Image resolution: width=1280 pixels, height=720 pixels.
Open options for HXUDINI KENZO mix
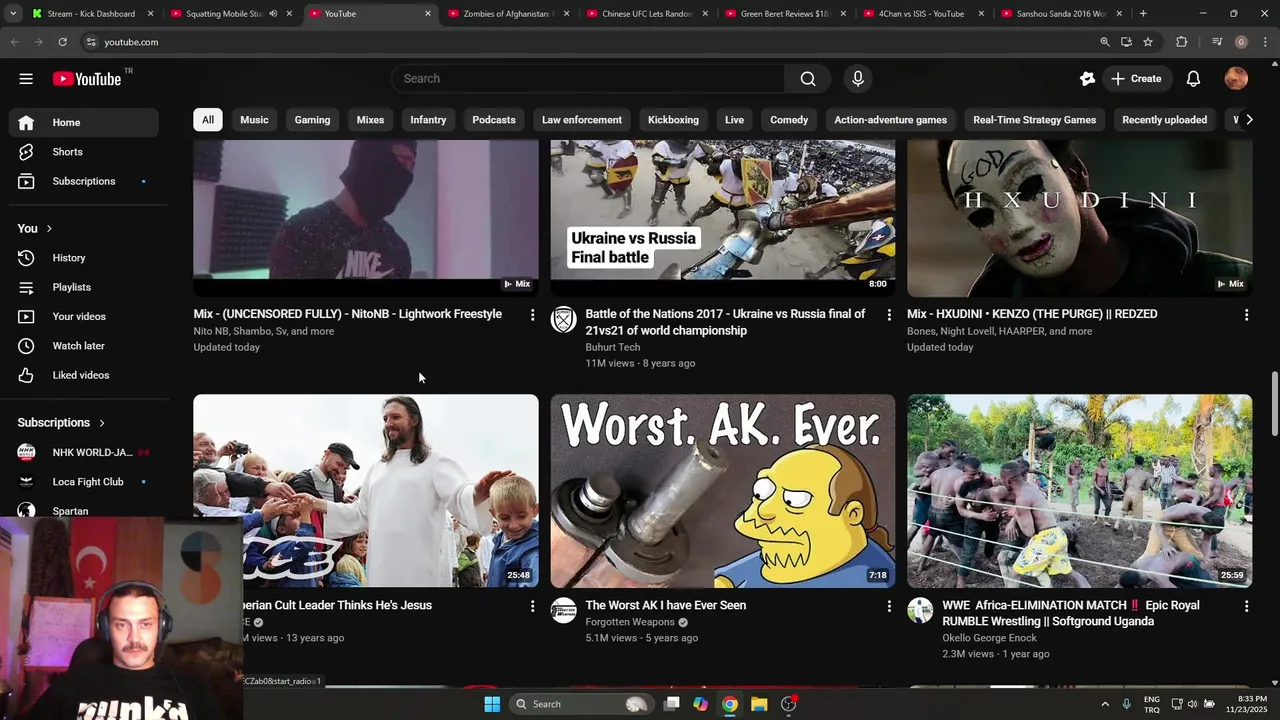pyautogui.click(x=1246, y=315)
